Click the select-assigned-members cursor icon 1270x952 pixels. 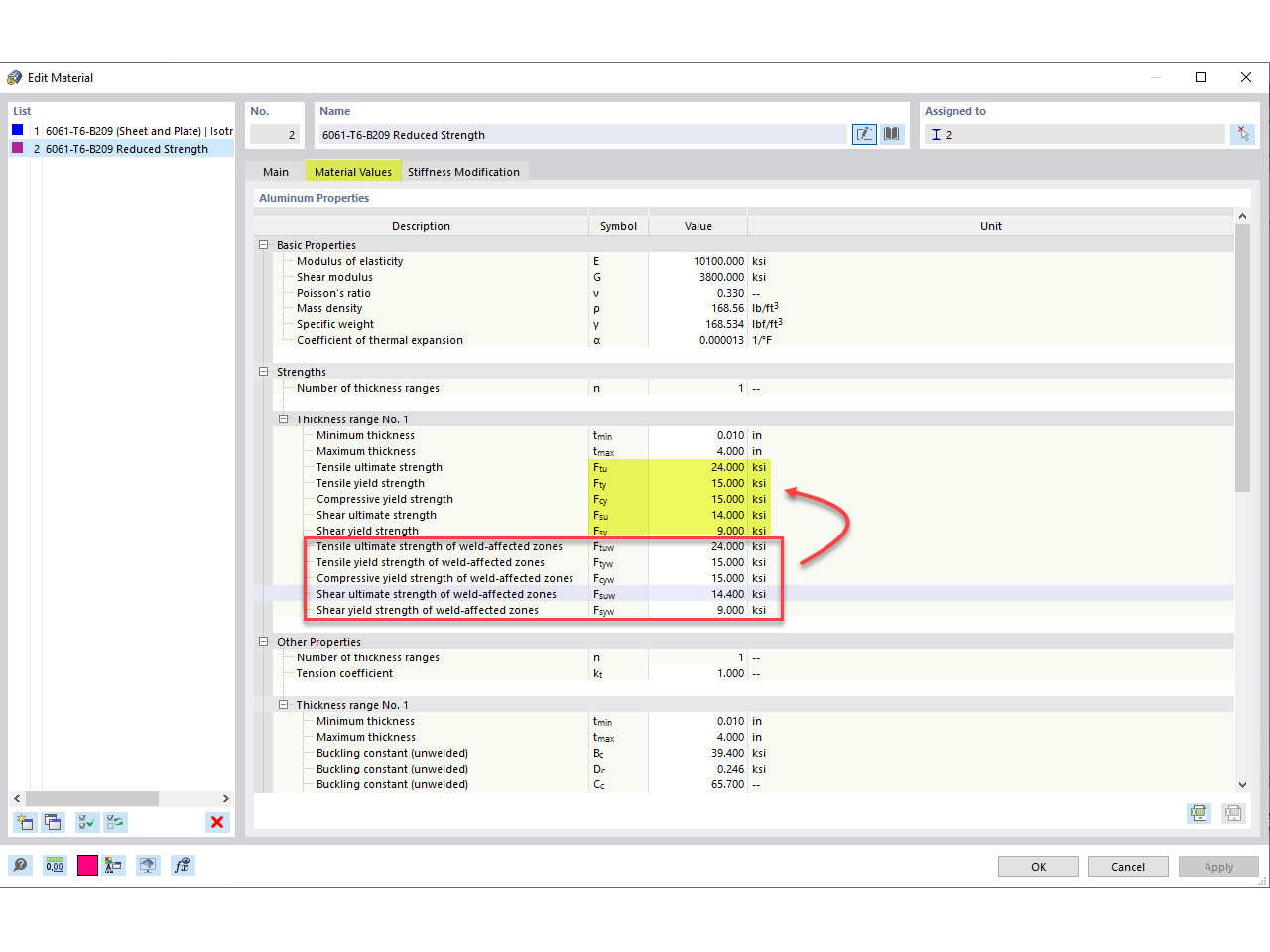click(1242, 134)
